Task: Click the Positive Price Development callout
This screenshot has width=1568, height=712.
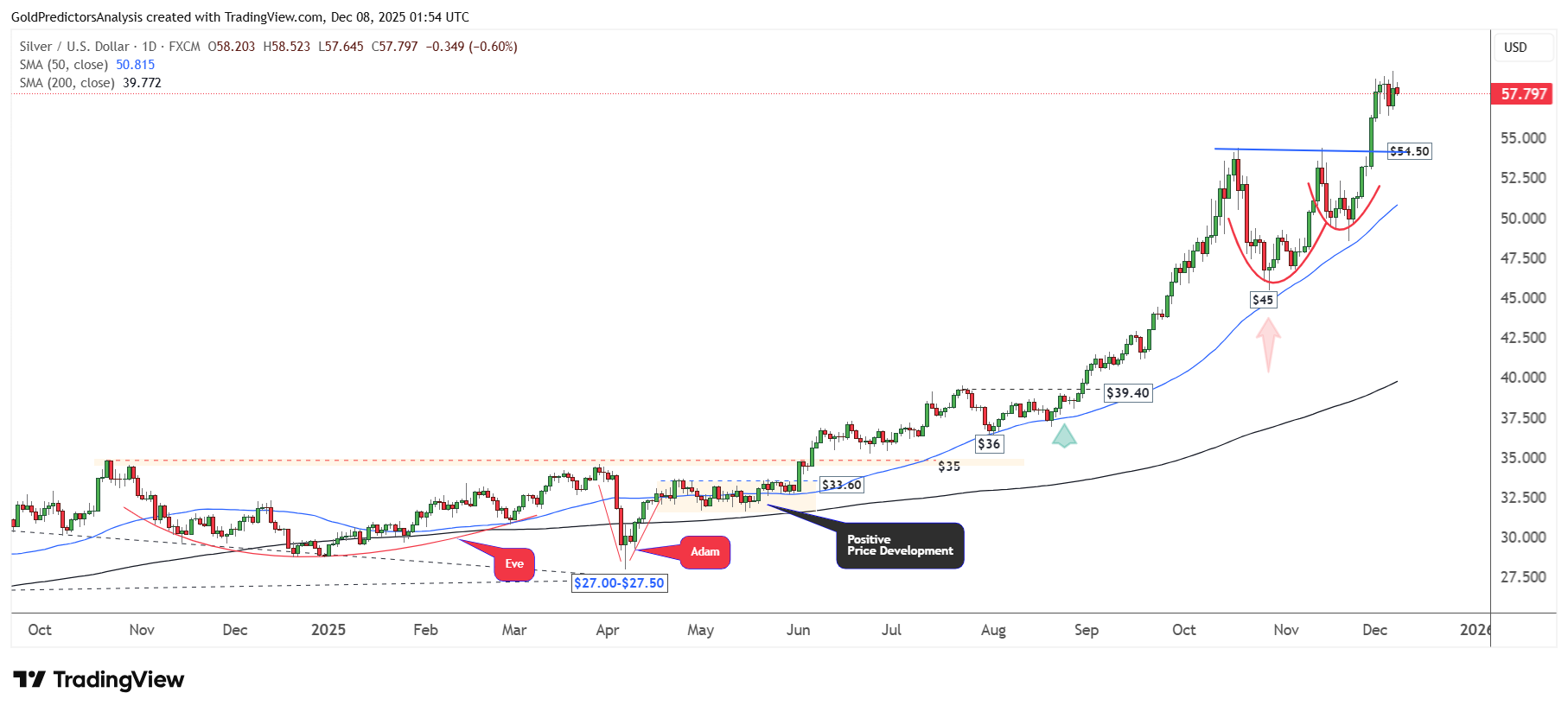Action: pyautogui.click(x=900, y=545)
